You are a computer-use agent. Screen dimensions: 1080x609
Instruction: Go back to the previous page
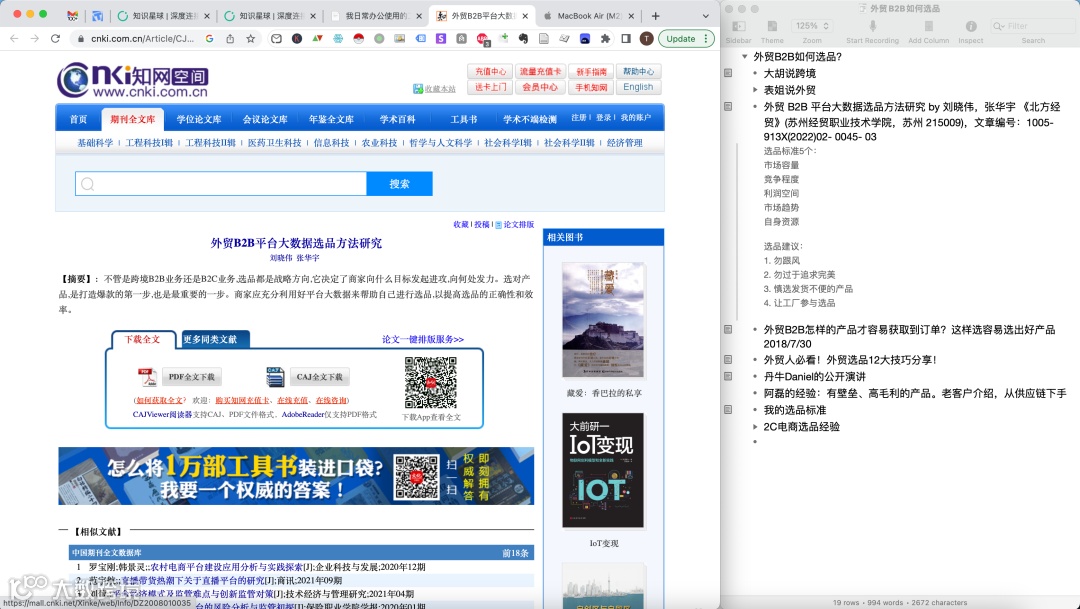point(14,39)
